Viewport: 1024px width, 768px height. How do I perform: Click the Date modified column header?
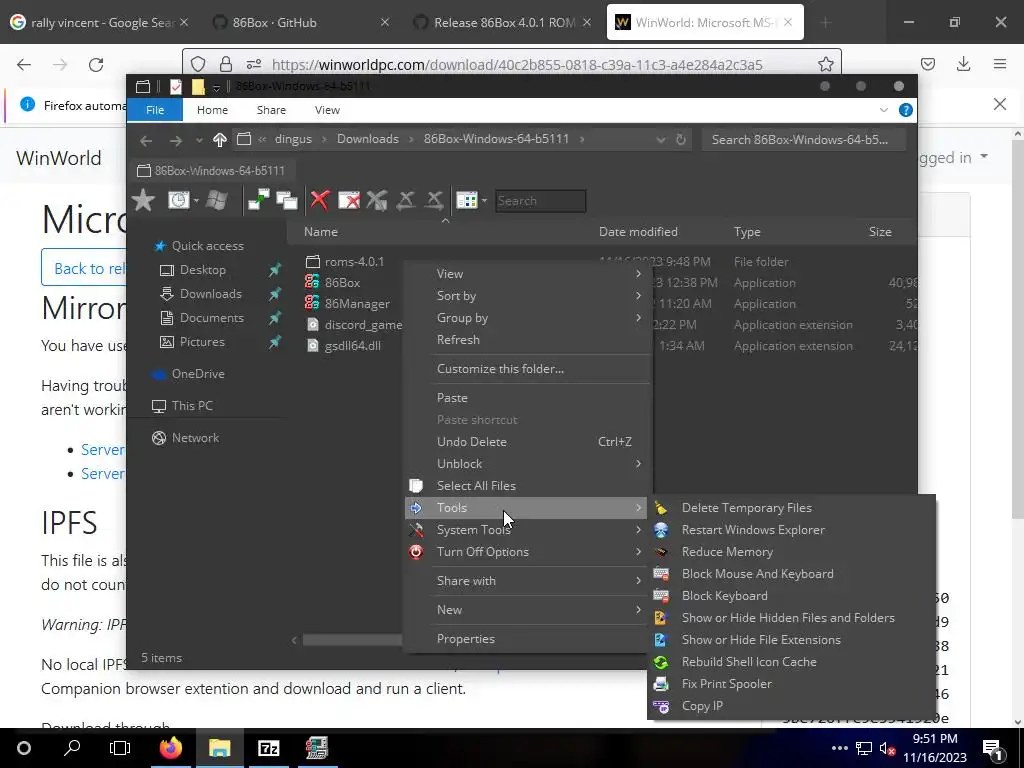pyautogui.click(x=638, y=232)
